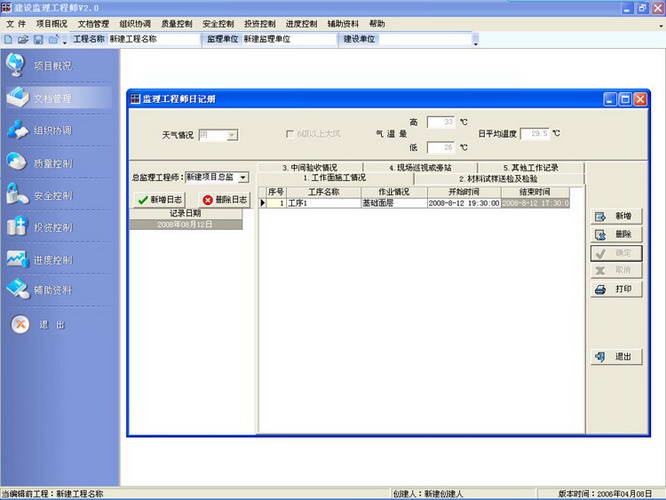Click the 2008-8-12 19:30:00 start time cell
The image size is (666, 500).
464,203
